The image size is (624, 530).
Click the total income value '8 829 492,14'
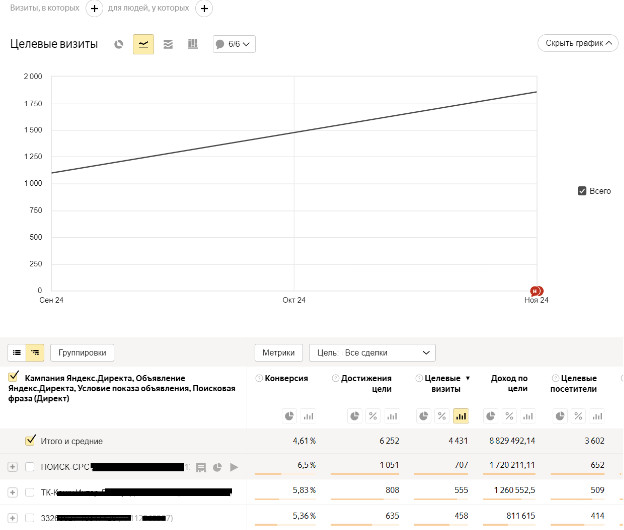[x=512, y=441]
